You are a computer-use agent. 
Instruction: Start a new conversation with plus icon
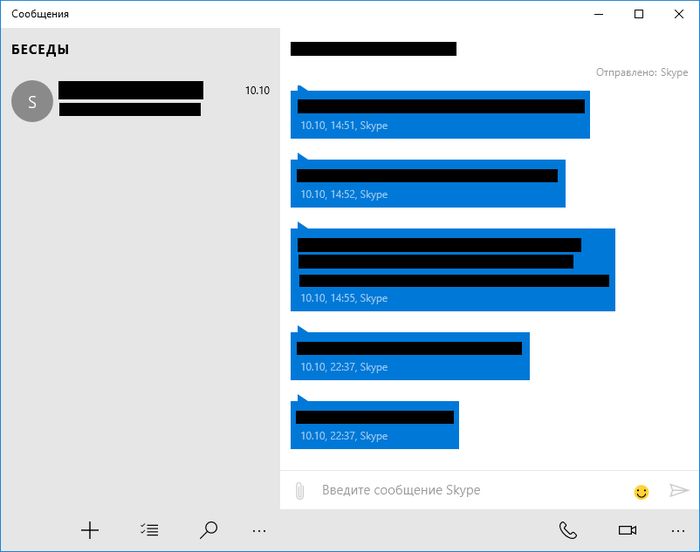click(90, 530)
